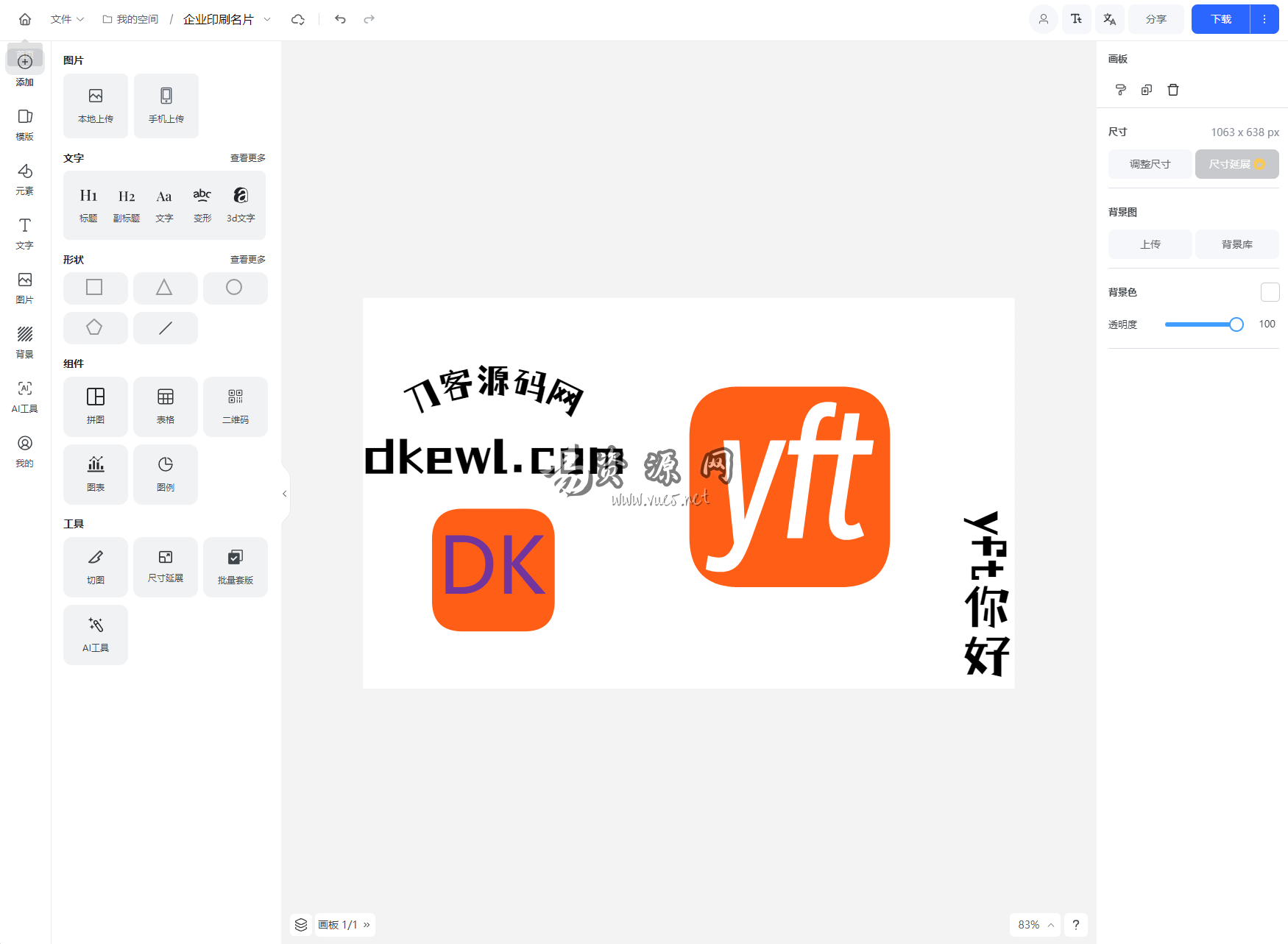This screenshot has width=1288, height=944.
Task: Click the blue 下载 button
Action: click(x=1221, y=19)
